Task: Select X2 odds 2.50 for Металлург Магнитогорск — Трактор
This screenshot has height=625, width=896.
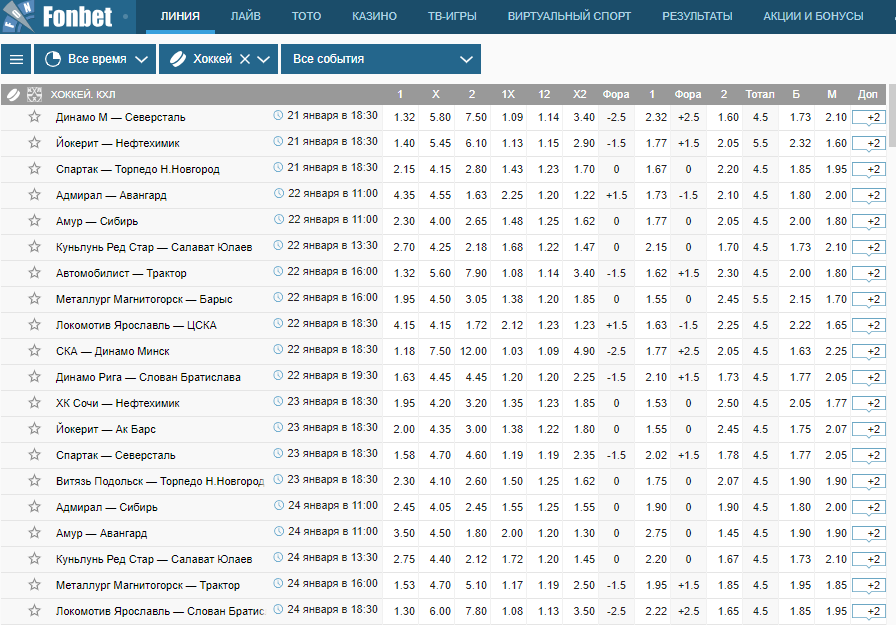Action: click(584, 585)
